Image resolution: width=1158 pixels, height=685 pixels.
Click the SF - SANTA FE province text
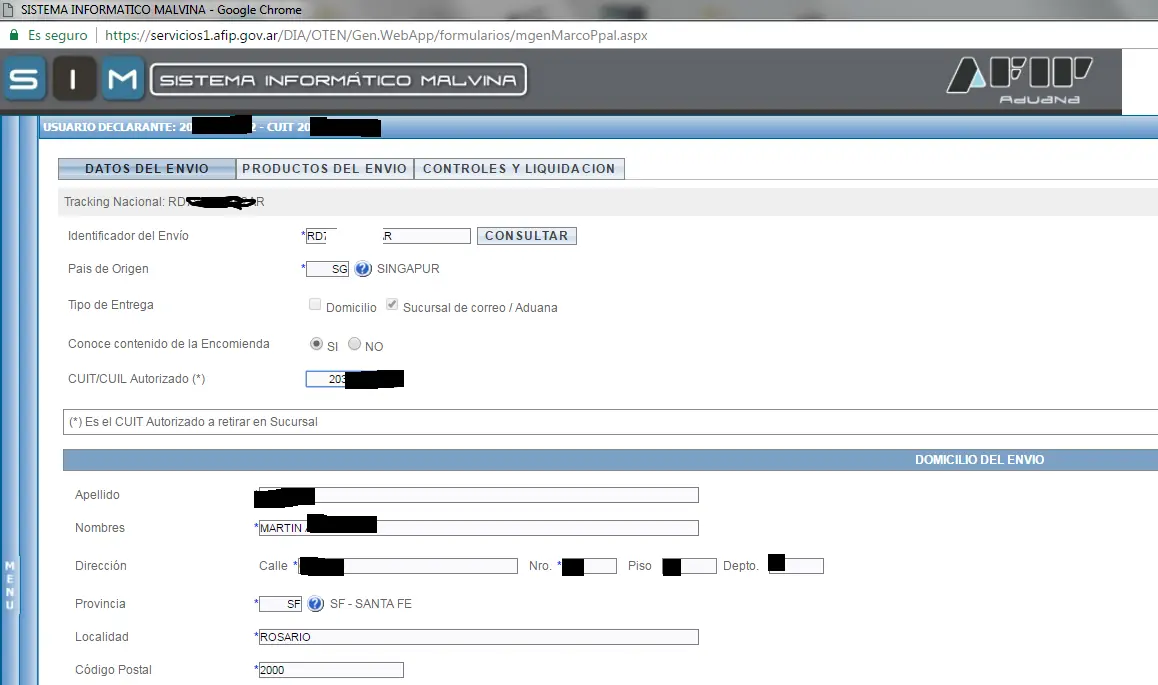pyautogui.click(x=371, y=604)
